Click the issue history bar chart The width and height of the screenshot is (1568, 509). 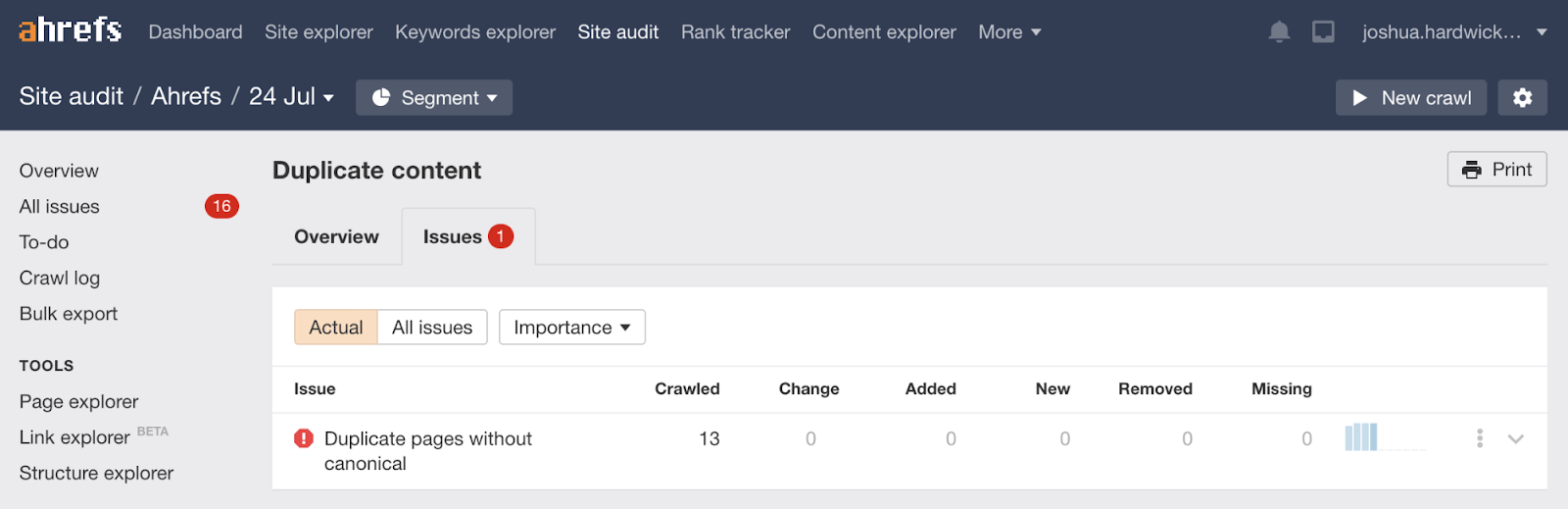1385,437
